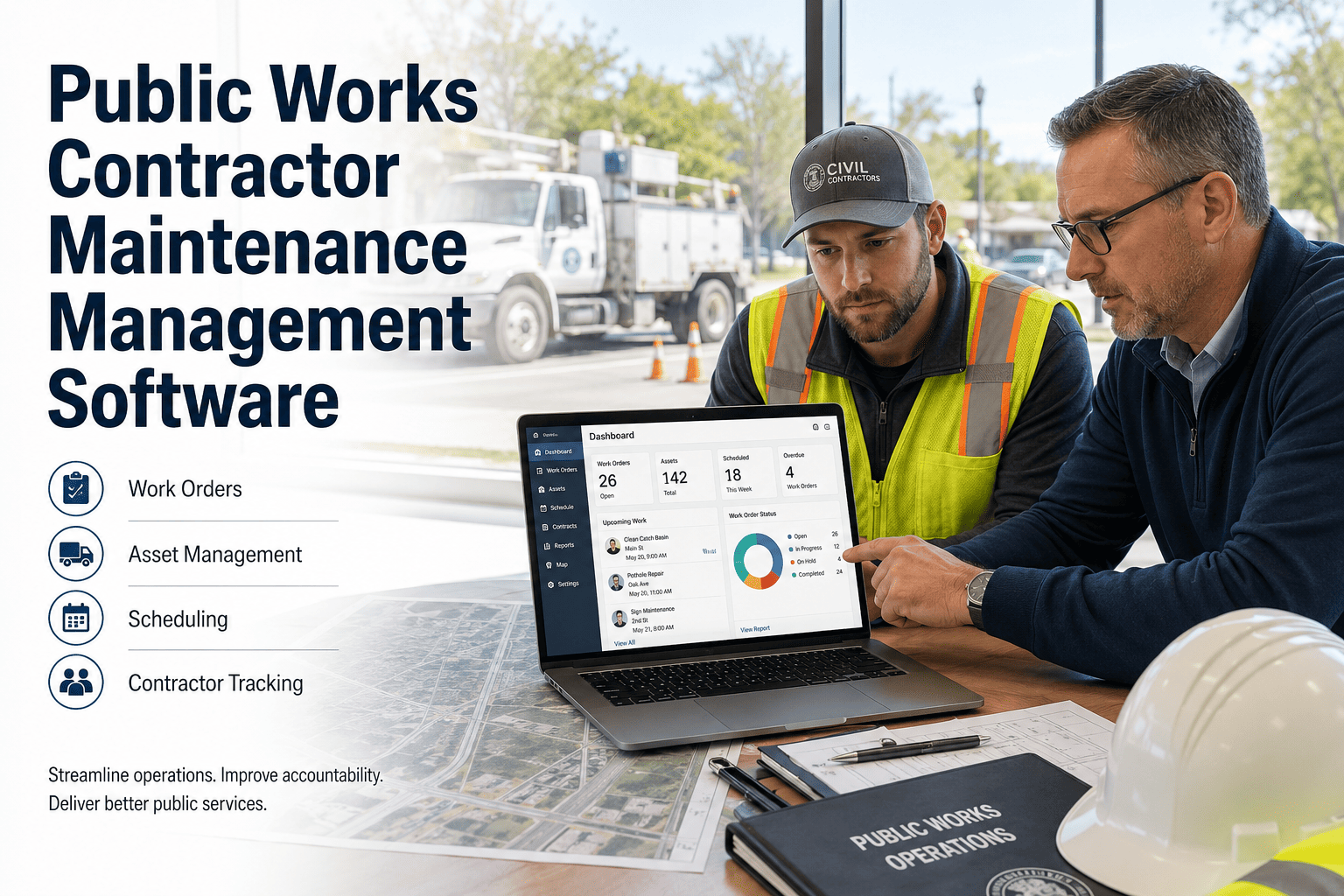The width and height of the screenshot is (1344, 896).
Task: Click the May 20, 9:00 AM date text
Action: point(646,556)
